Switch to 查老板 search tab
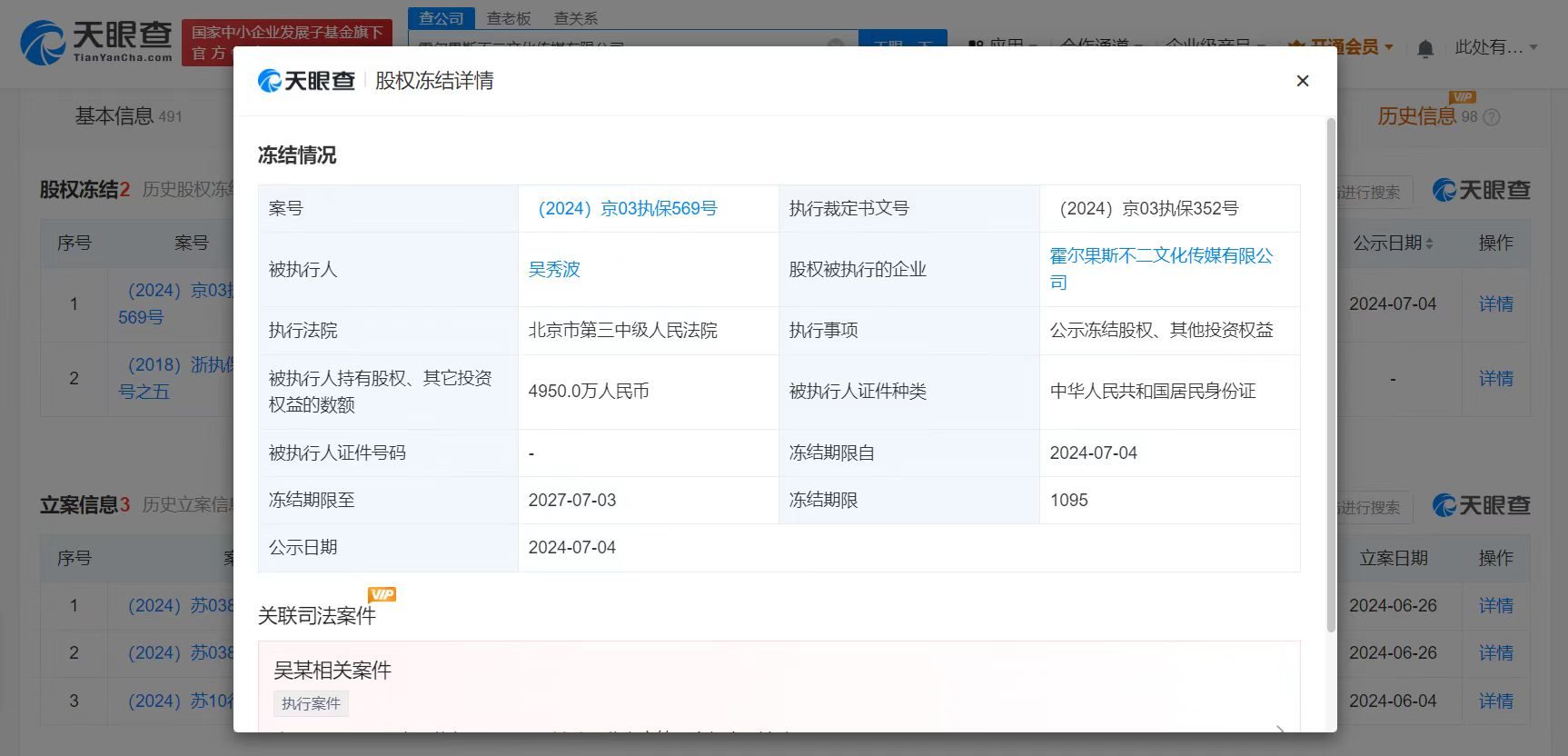 click(509, 18)
